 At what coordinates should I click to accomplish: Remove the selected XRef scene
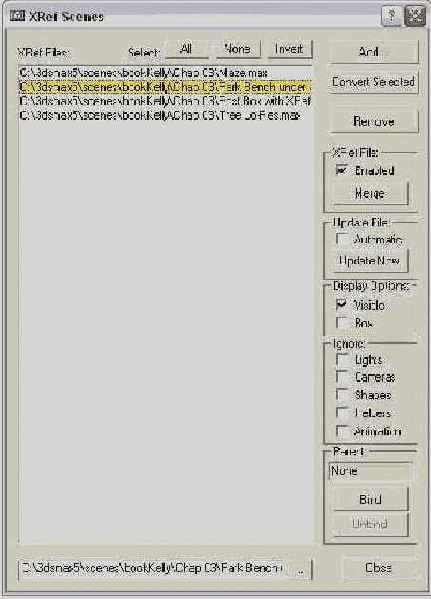373,121
